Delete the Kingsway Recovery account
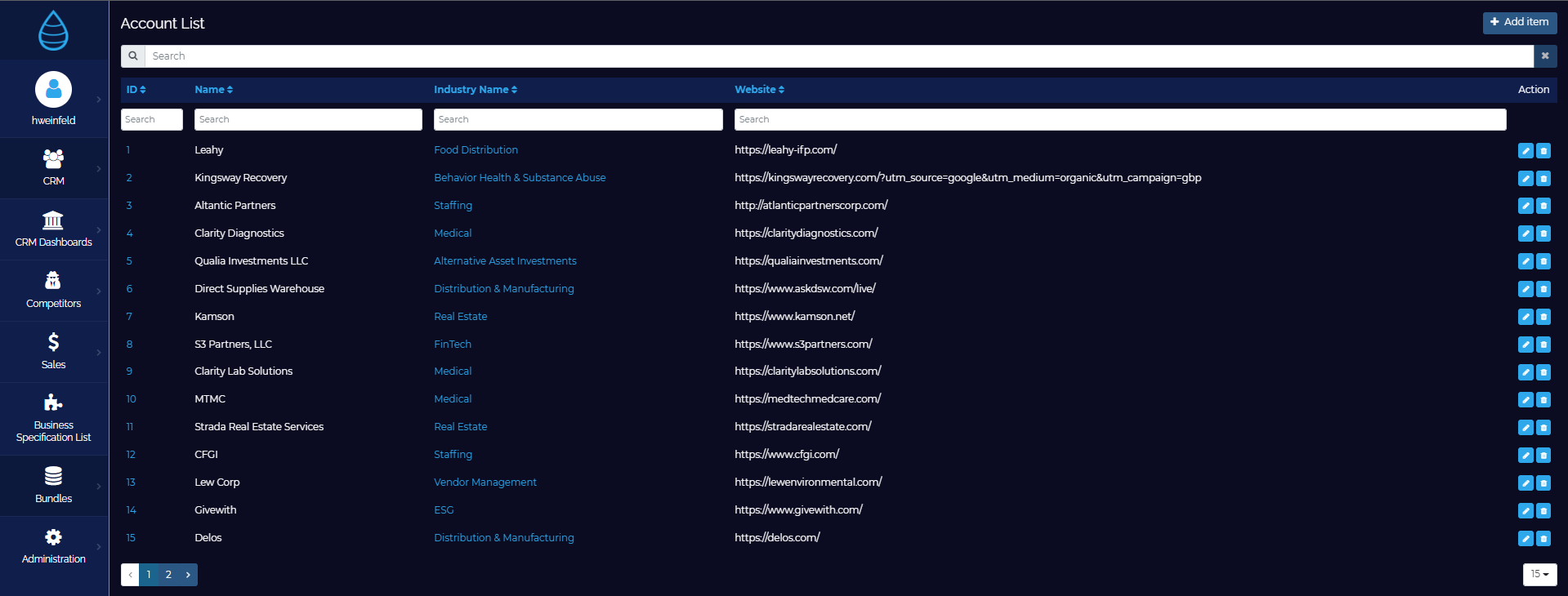1568x596 pixels. pos(1543,178)
